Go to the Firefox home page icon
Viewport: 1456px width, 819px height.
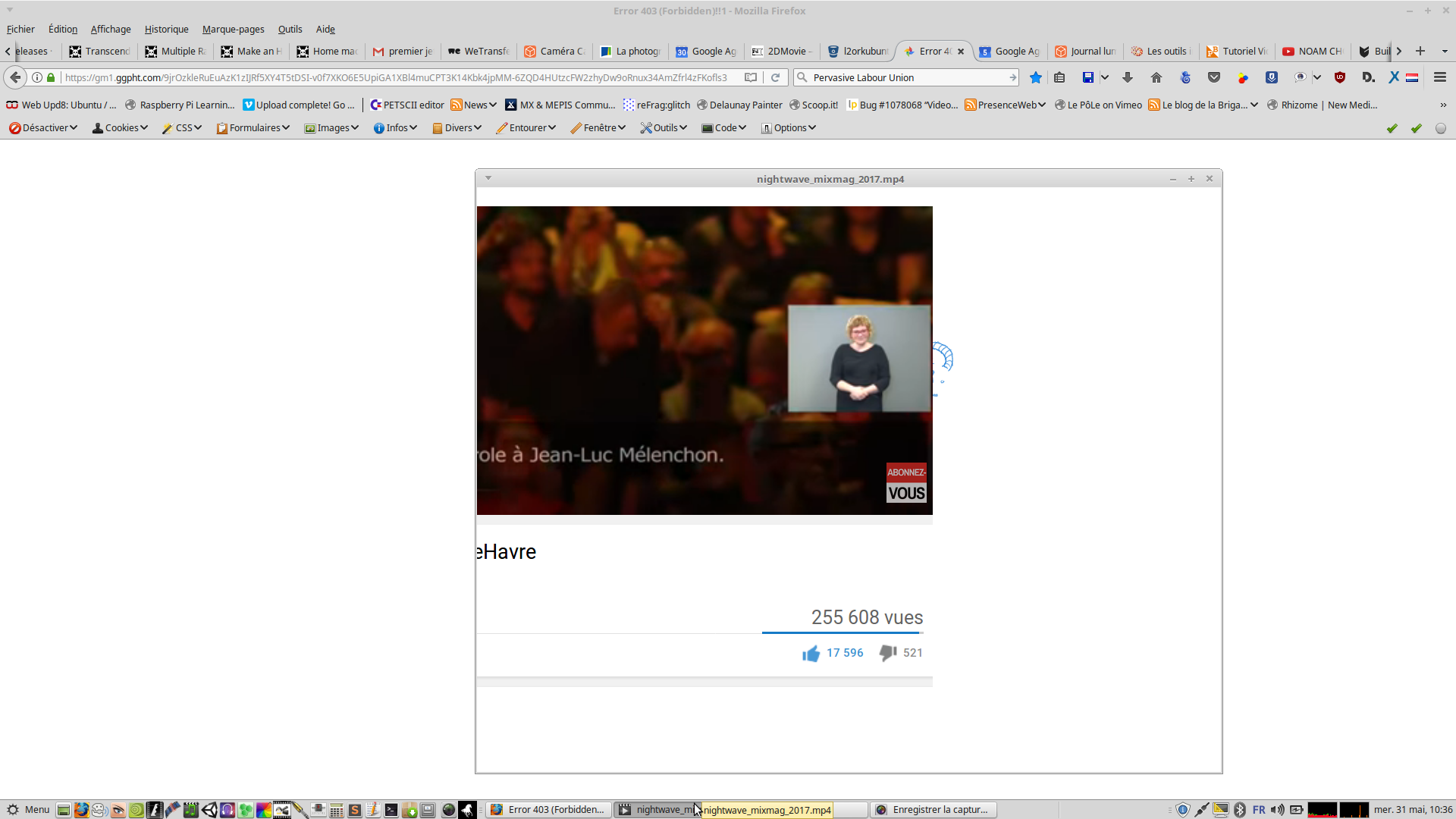coord(1156,77)
